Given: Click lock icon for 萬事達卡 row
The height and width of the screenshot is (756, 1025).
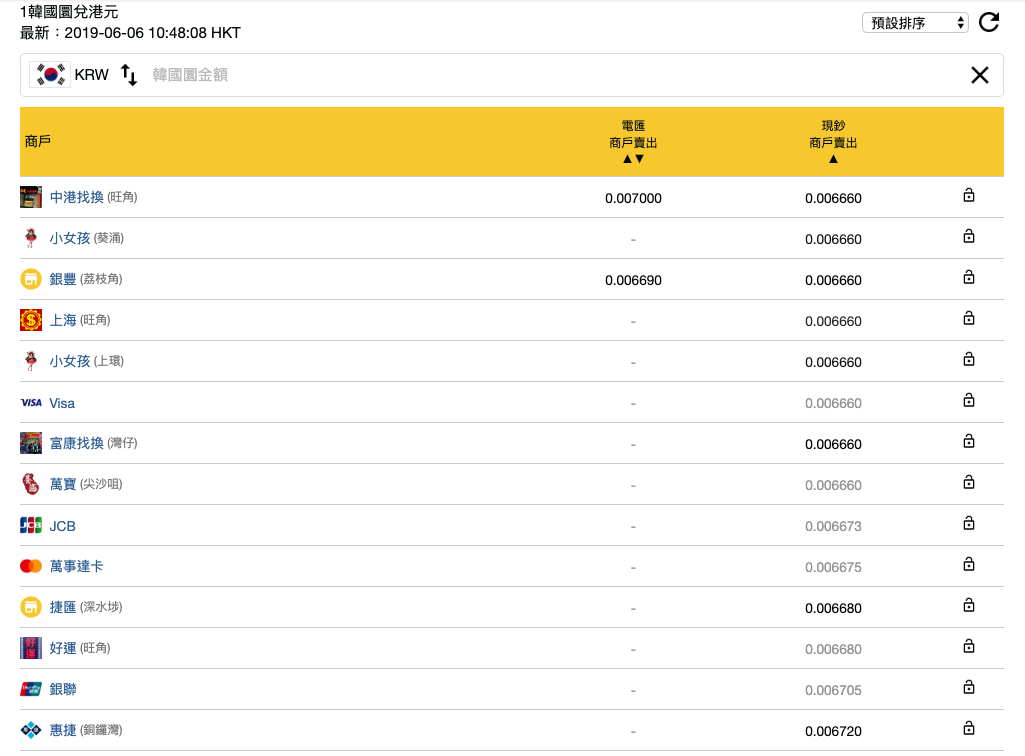Looking at the screenshot, I should 969,564.
